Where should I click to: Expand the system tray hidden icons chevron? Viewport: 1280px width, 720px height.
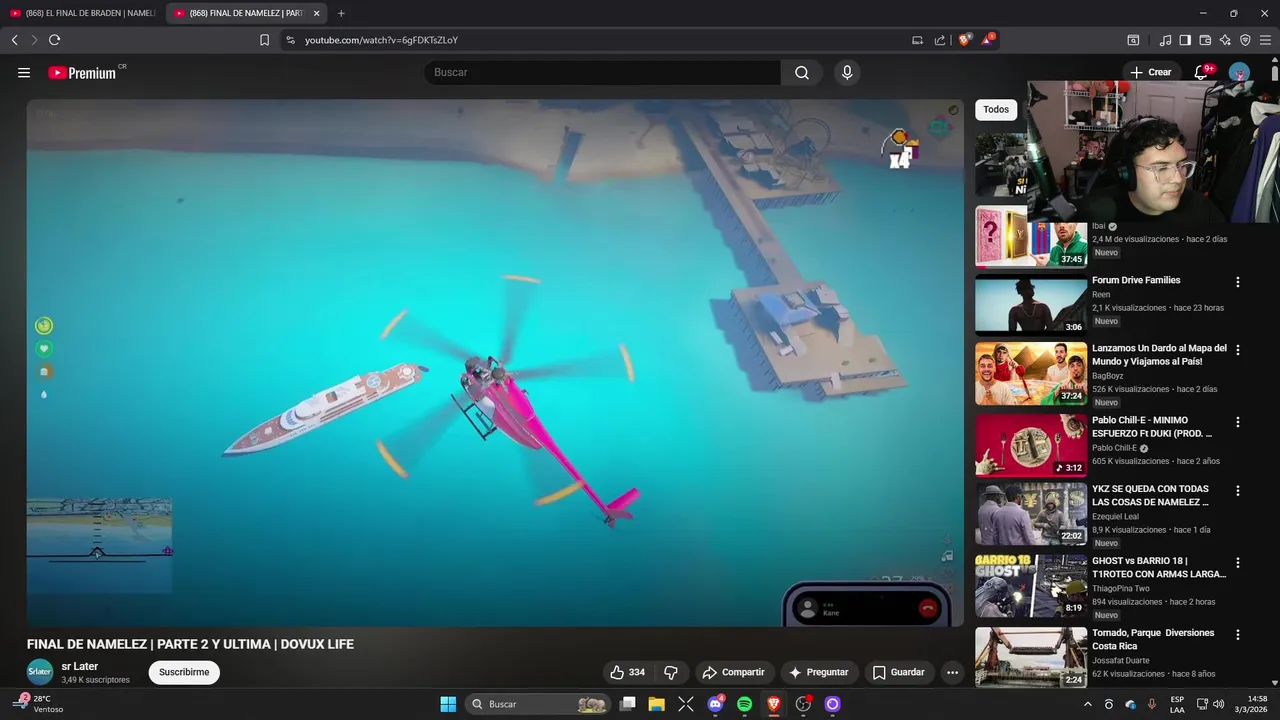1088,704
